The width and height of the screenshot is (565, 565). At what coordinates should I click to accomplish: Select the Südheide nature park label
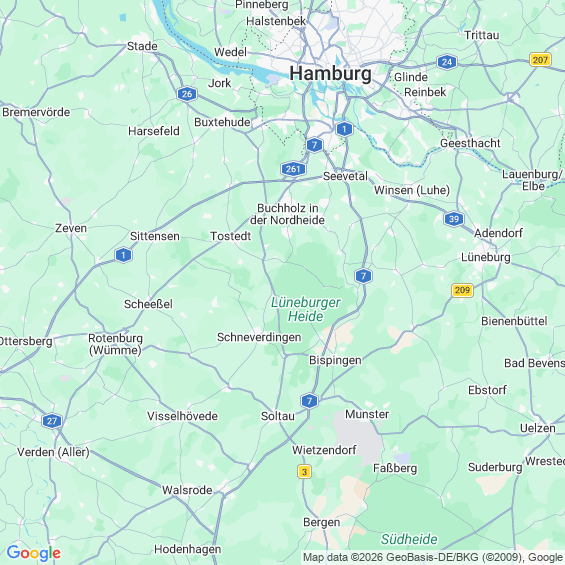click(x=409, y=539)
